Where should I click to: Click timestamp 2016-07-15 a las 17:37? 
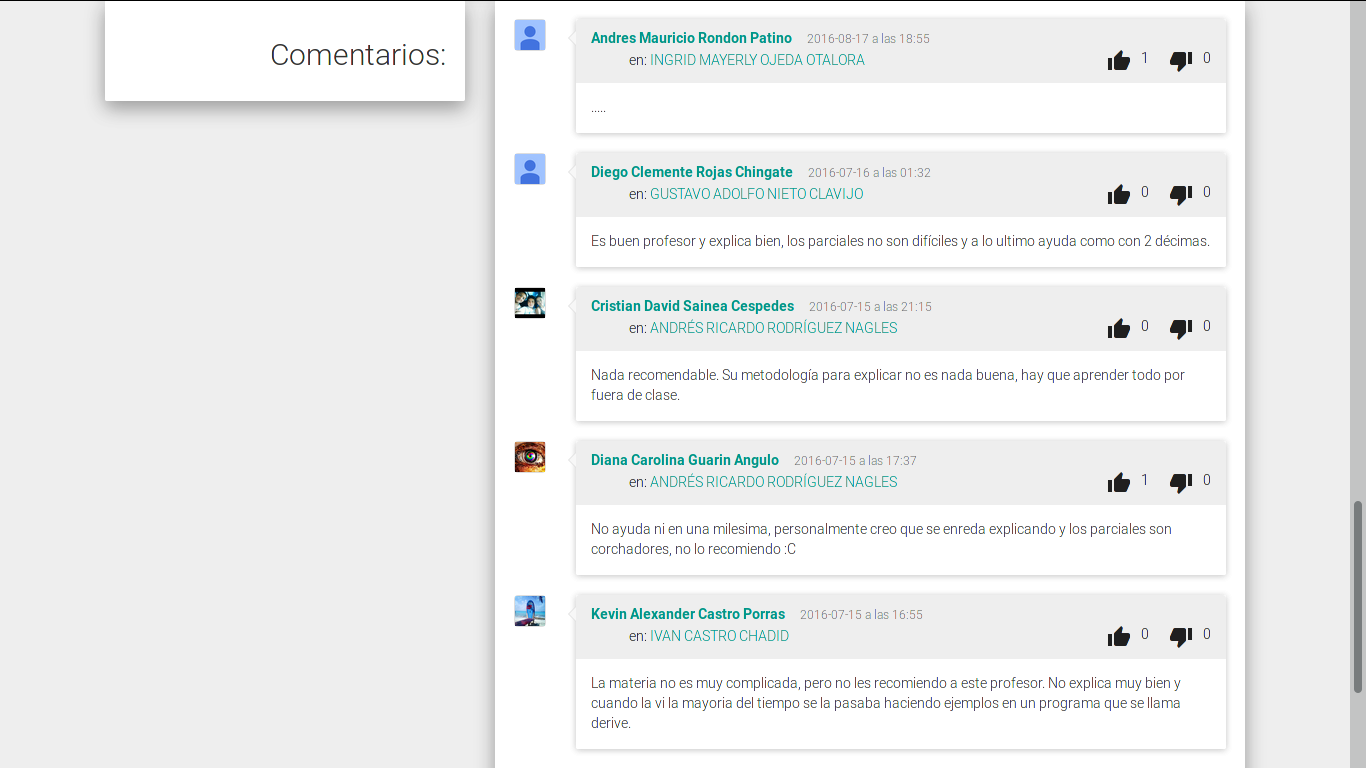[x=855, y=461]
